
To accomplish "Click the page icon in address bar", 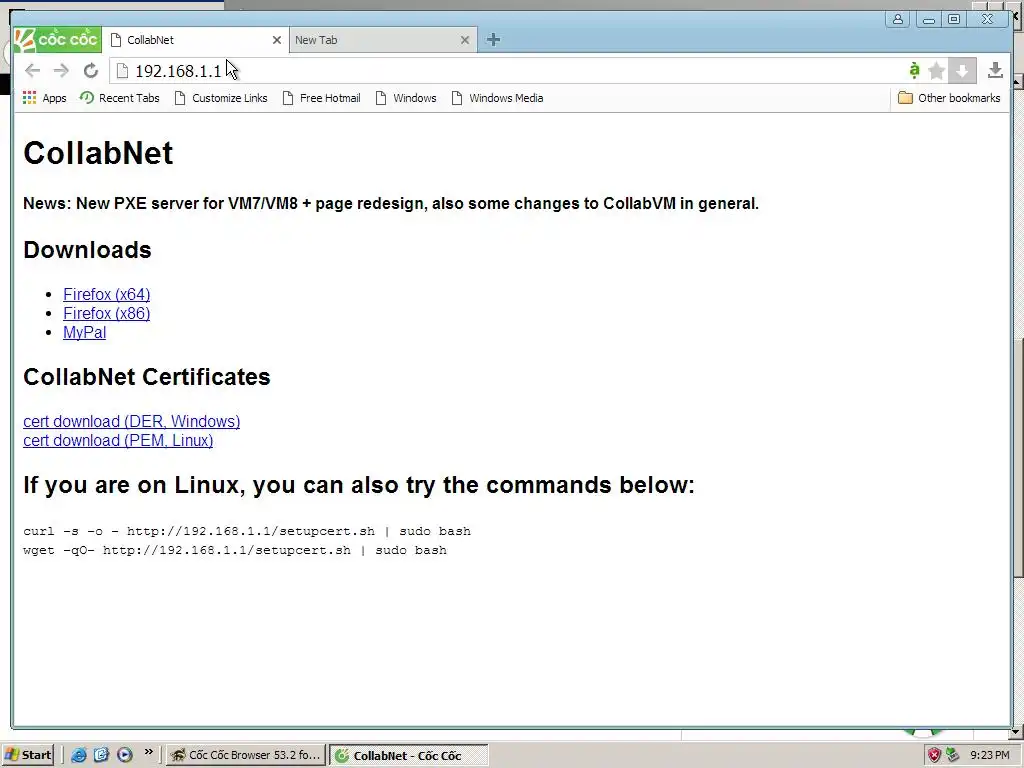I will [x=121, y=71].
